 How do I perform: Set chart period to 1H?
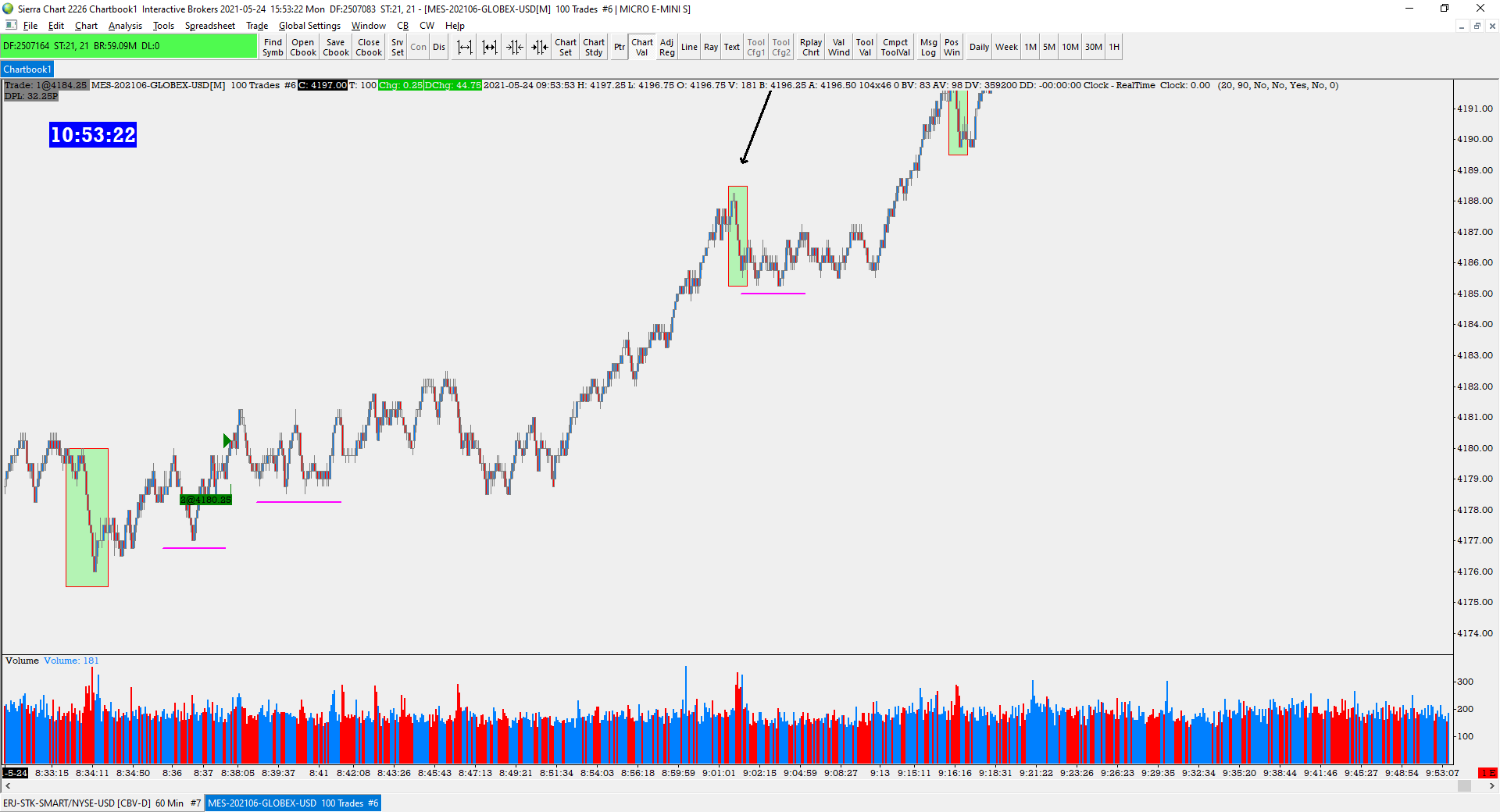click(1114, 47)
